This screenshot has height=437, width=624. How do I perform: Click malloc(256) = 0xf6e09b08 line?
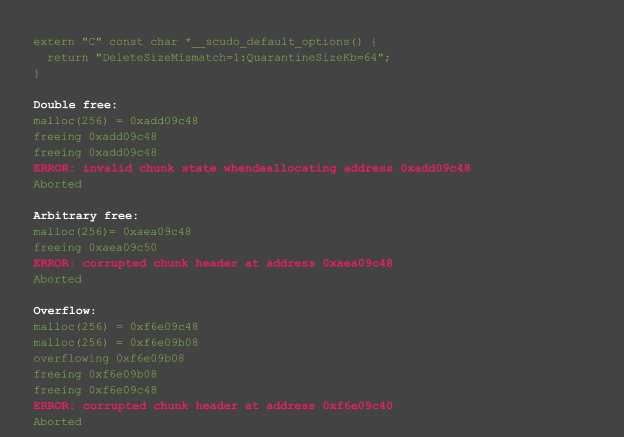click(x=115, y=343)
